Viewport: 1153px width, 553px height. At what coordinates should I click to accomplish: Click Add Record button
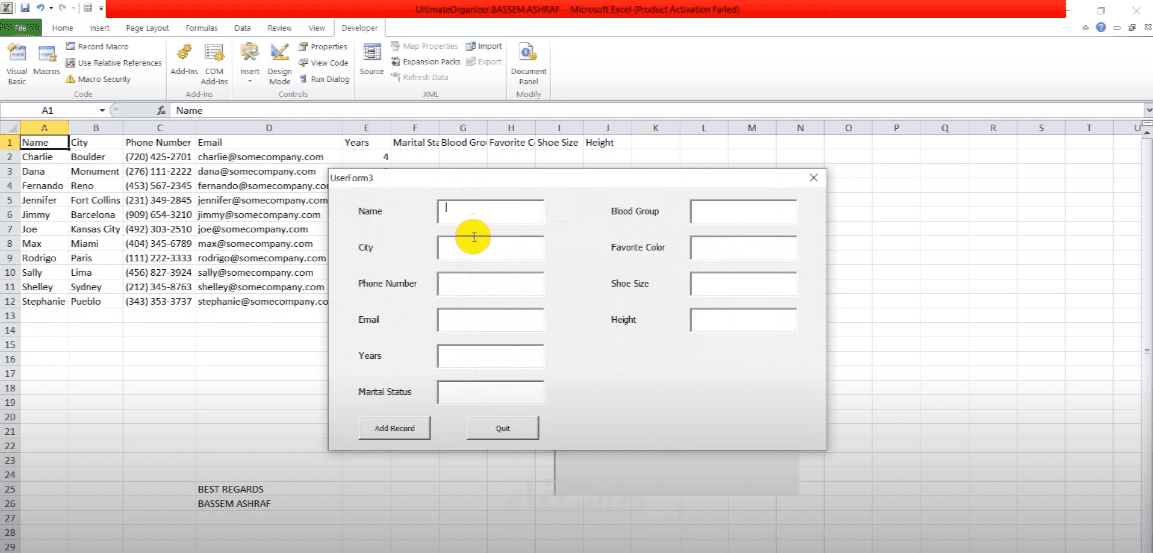(x=394, y=428)
